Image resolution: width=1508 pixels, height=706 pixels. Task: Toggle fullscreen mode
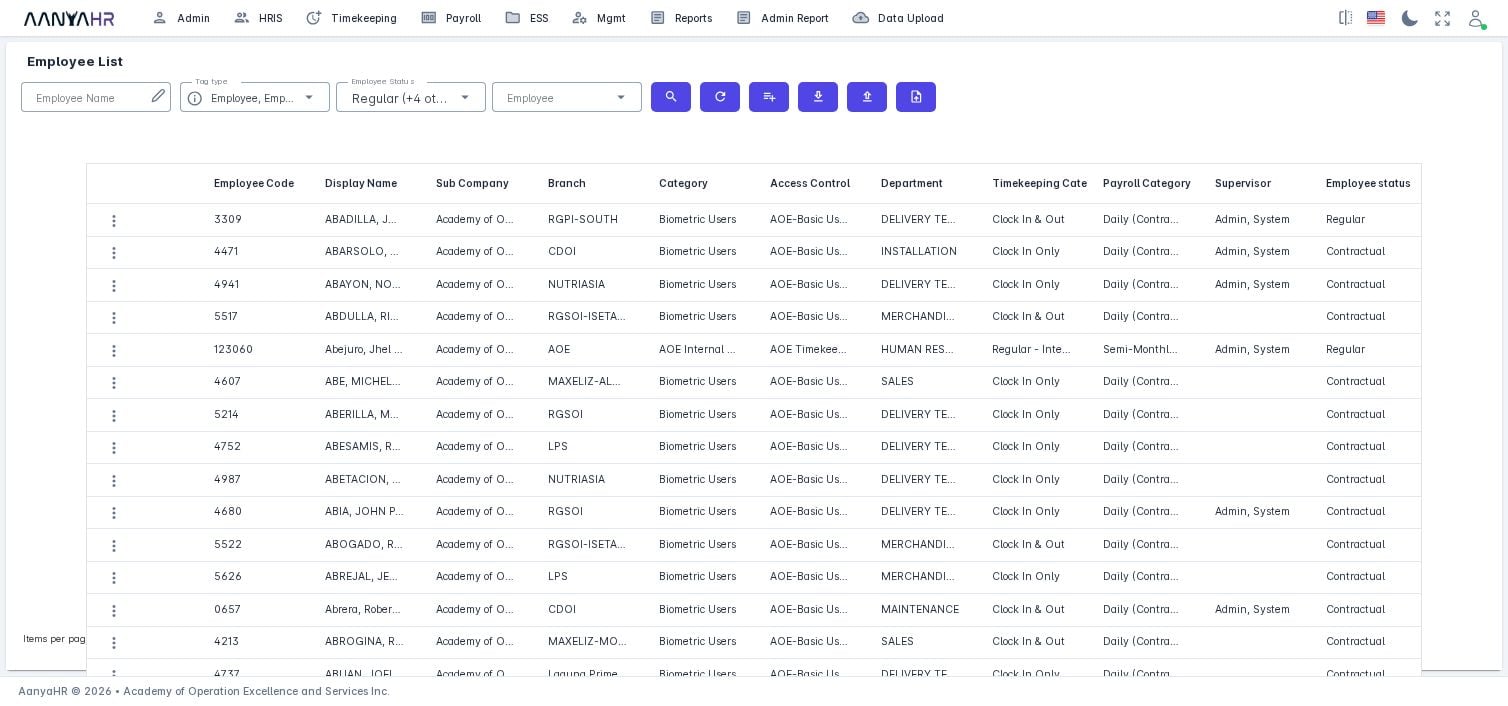pyautogui.click(x=1443, y=18)
